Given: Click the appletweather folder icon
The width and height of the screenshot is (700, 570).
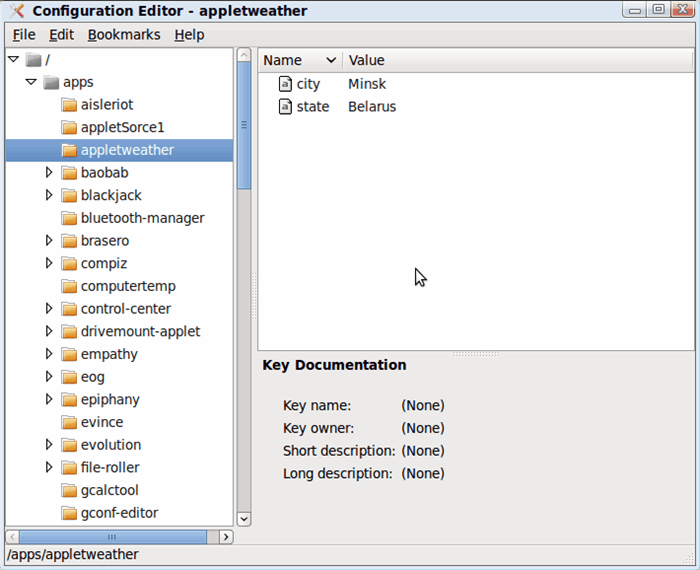Looking at the screenshot, I should click(x=69, y=150).
